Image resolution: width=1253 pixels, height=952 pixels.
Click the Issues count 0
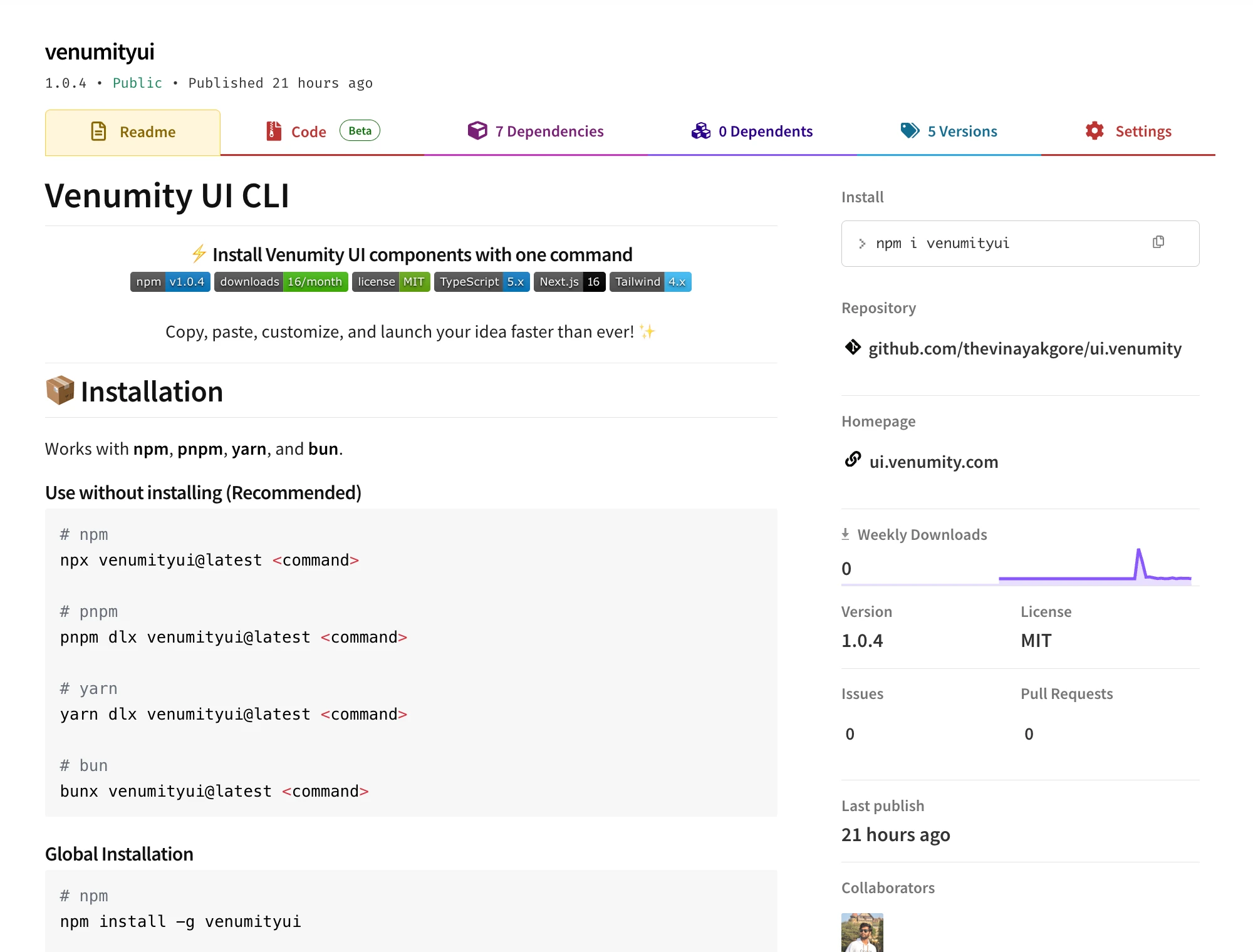point(850,734)
